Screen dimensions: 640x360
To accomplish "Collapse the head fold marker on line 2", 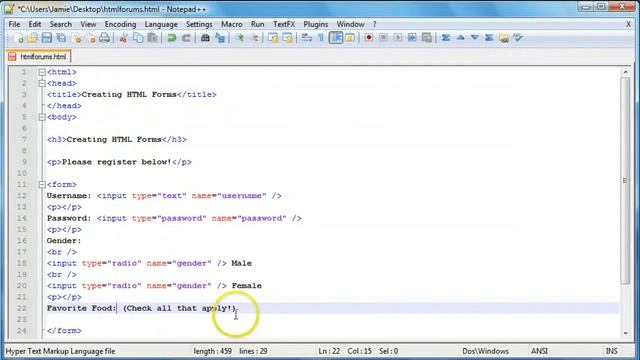I will [42, 83].
